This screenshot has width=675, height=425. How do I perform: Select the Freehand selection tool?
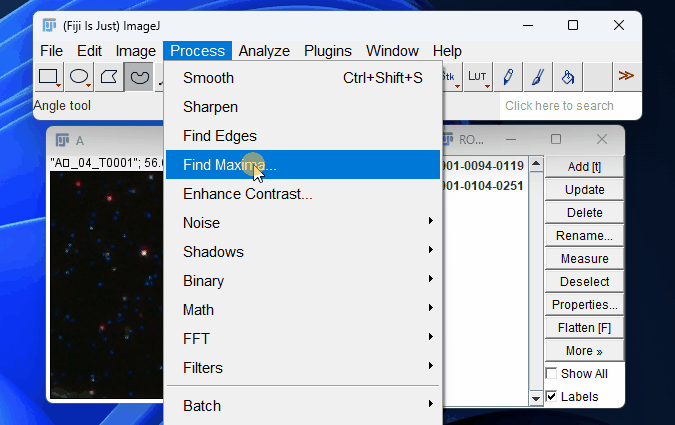[139, 76]
